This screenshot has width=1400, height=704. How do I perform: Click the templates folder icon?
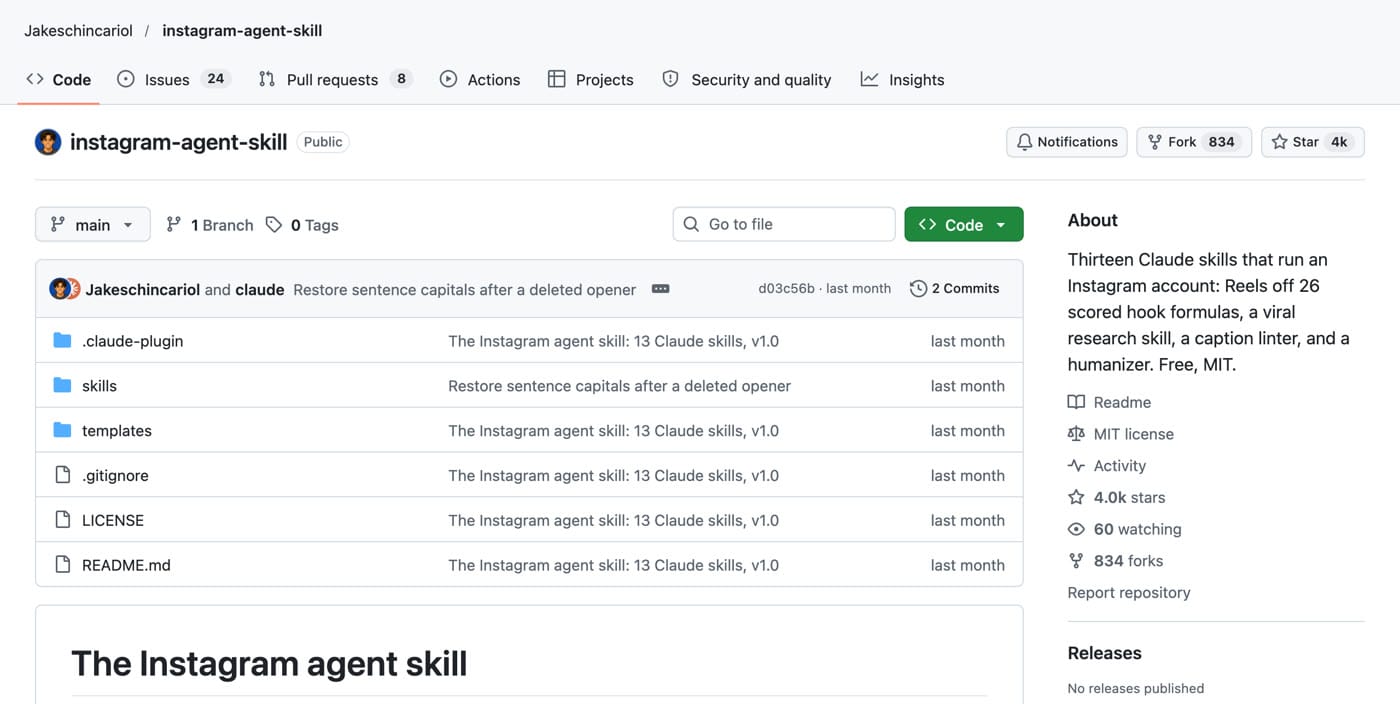(x=63, y=431)
